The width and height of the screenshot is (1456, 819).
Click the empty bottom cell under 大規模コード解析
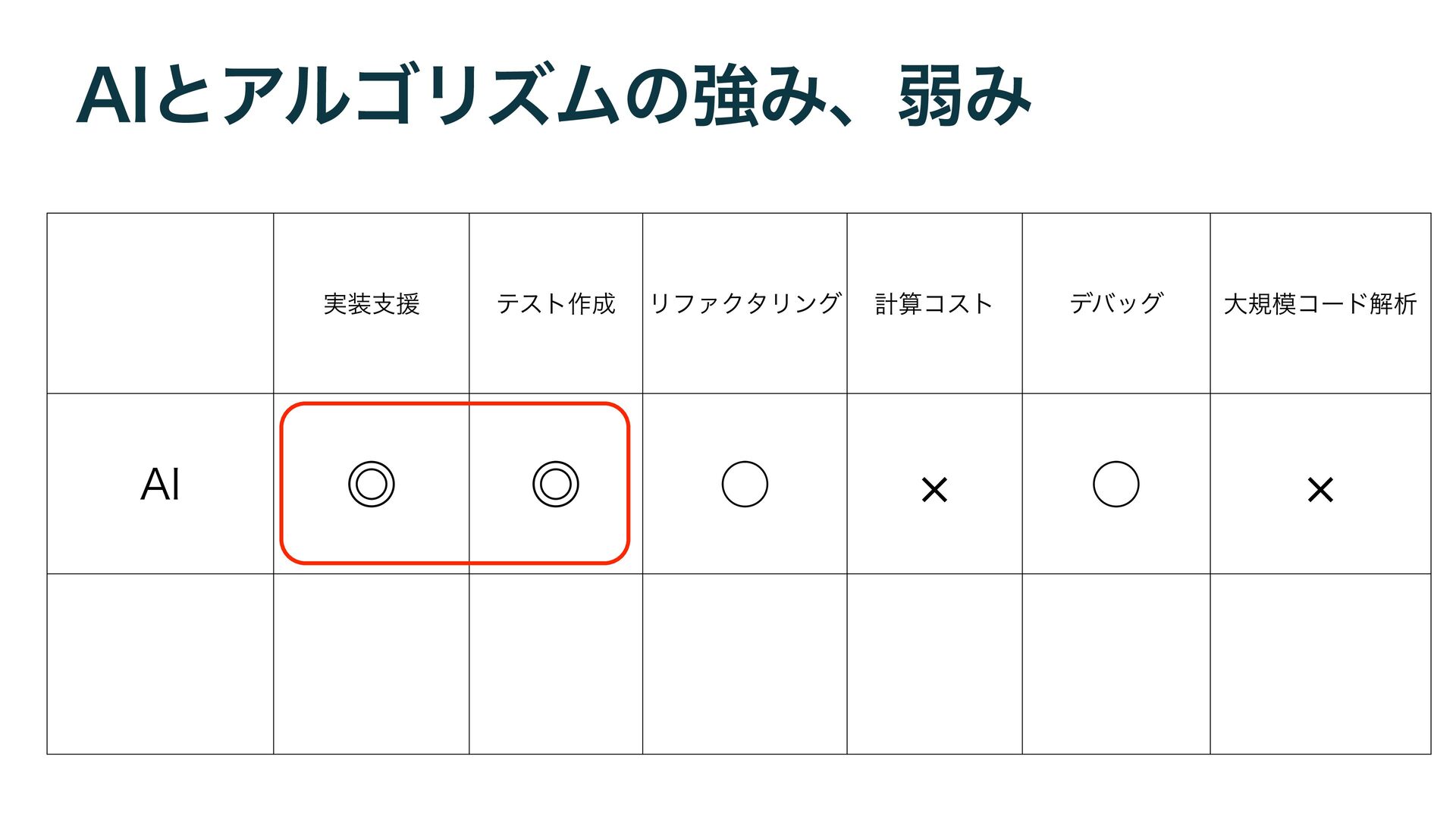1320,664
